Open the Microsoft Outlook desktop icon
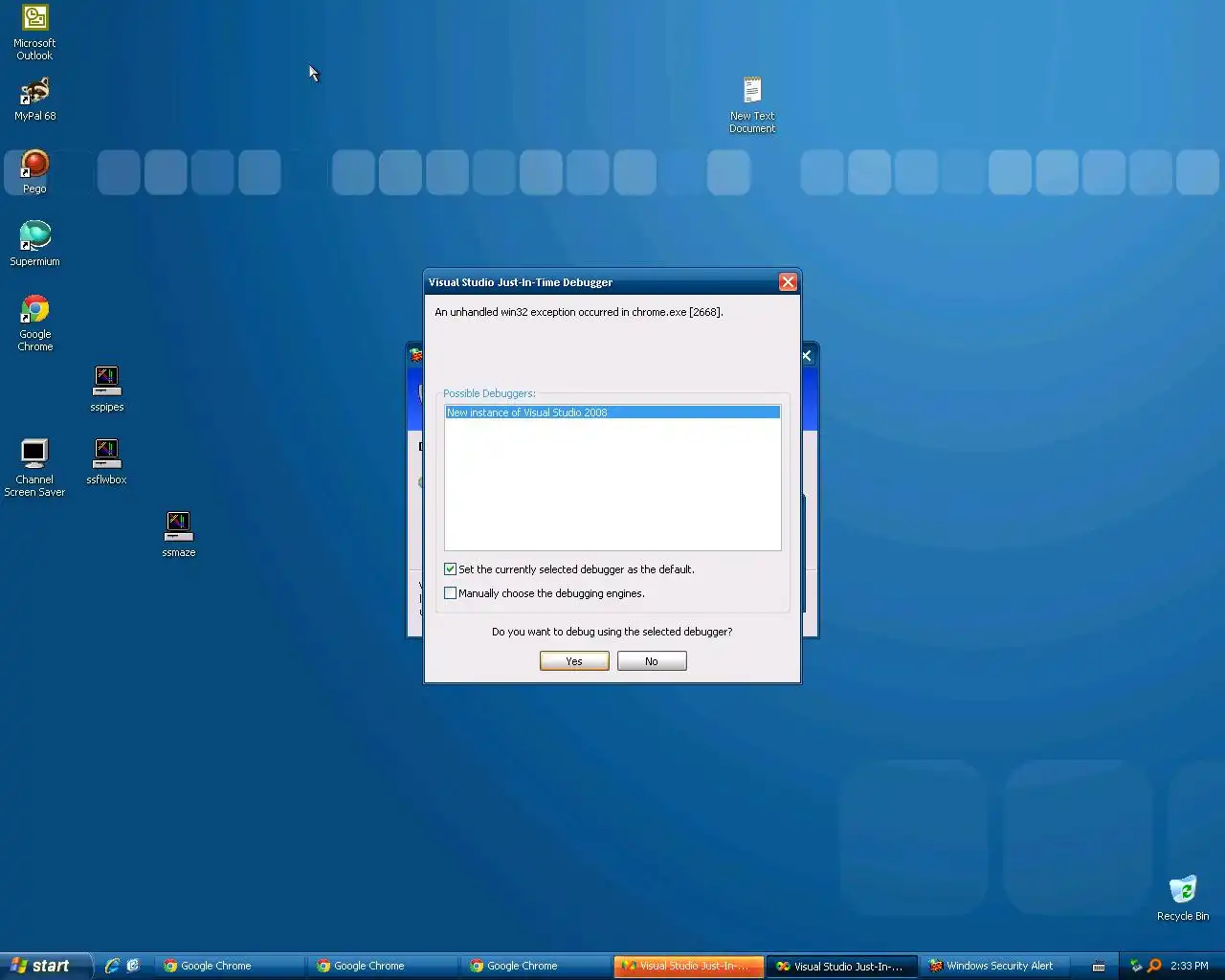1225x980 pixels. pyautogui.click(x=34, y=33)
